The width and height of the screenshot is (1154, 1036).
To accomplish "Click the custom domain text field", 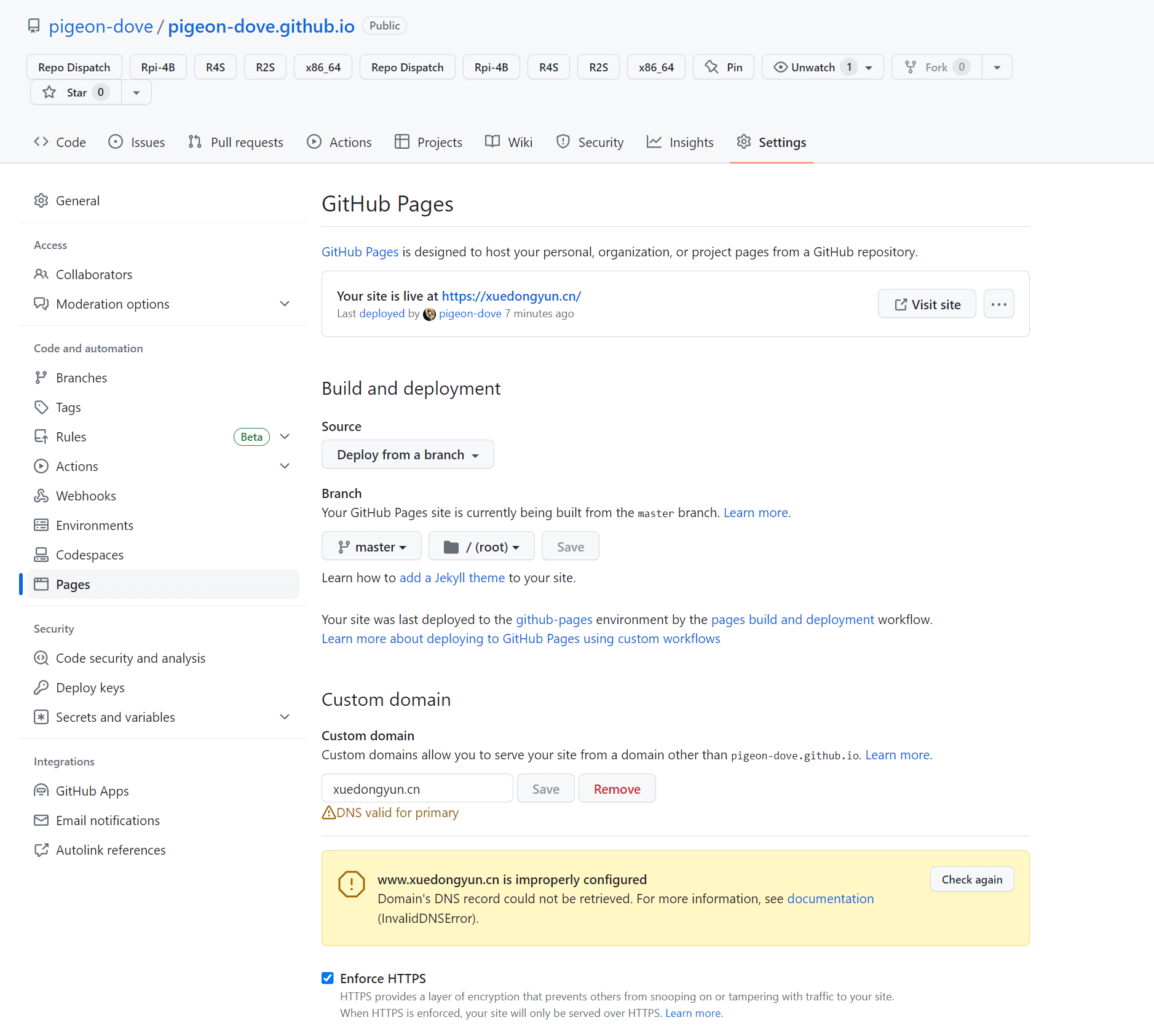I will point(417,789).
